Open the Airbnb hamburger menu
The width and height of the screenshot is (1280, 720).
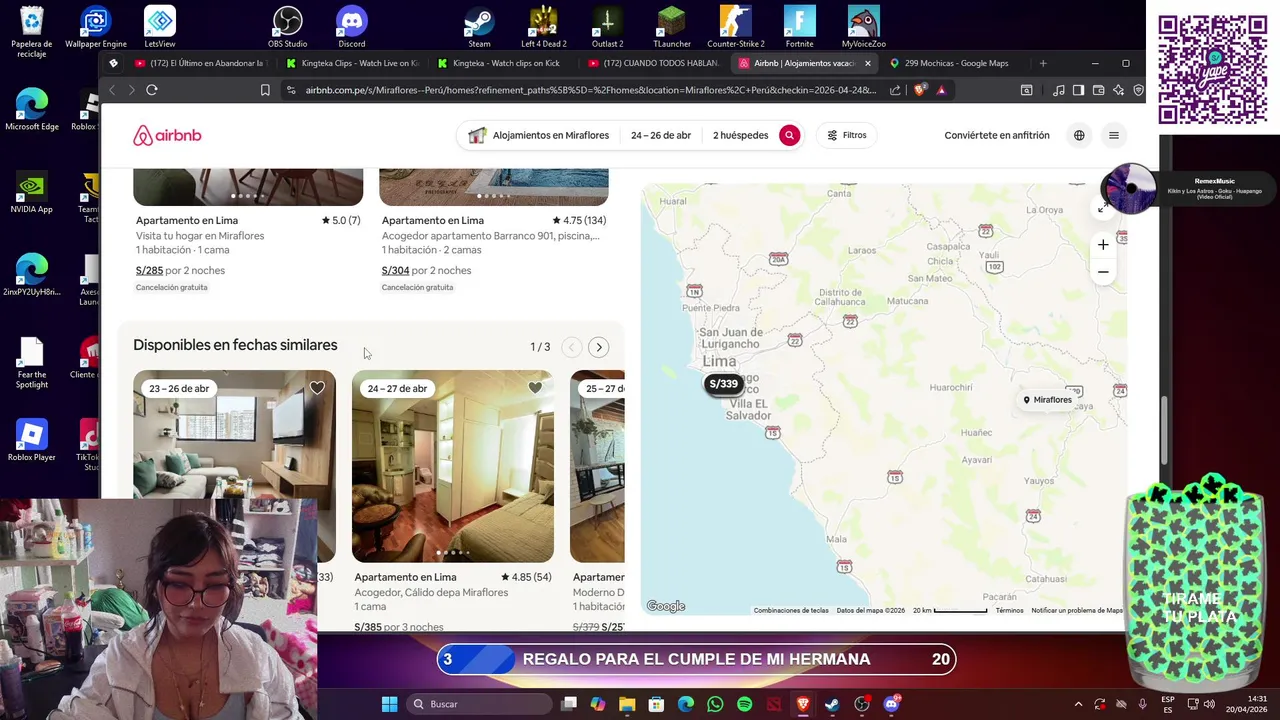(1114, 135)
